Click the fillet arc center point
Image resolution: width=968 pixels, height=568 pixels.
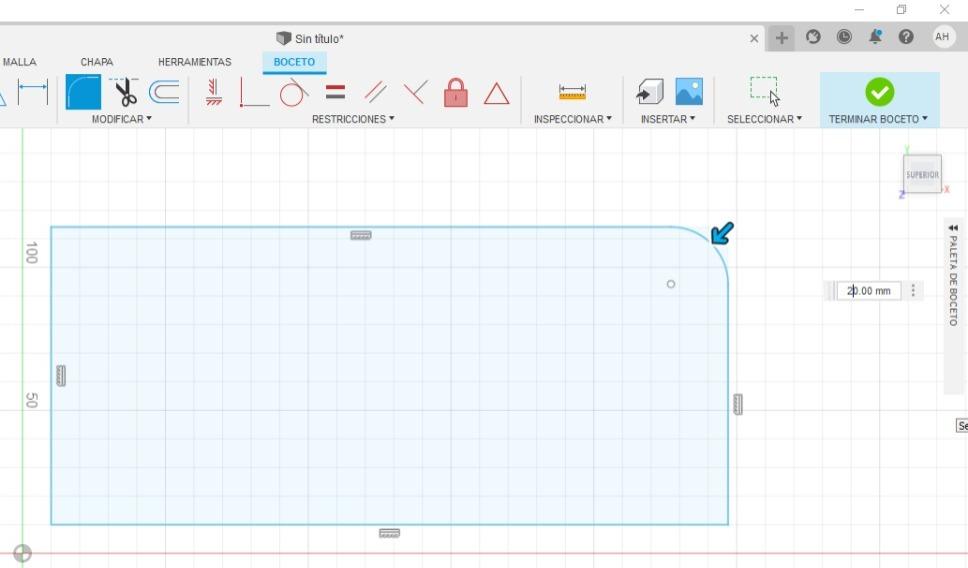671,284
